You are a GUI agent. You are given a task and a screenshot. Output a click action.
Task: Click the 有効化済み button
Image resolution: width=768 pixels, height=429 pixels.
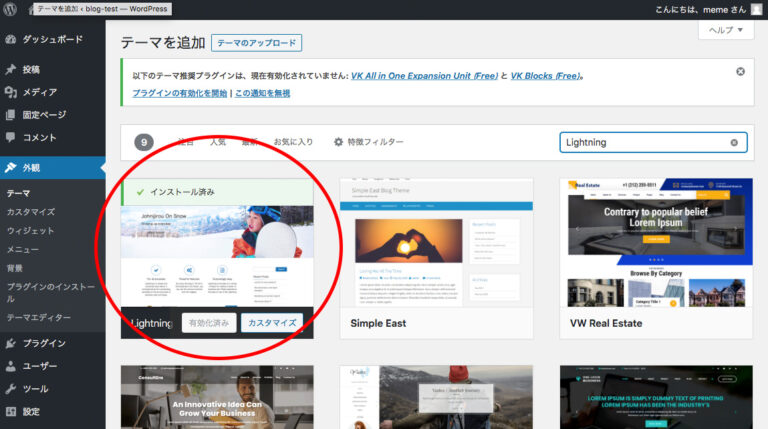pos(209,323)
